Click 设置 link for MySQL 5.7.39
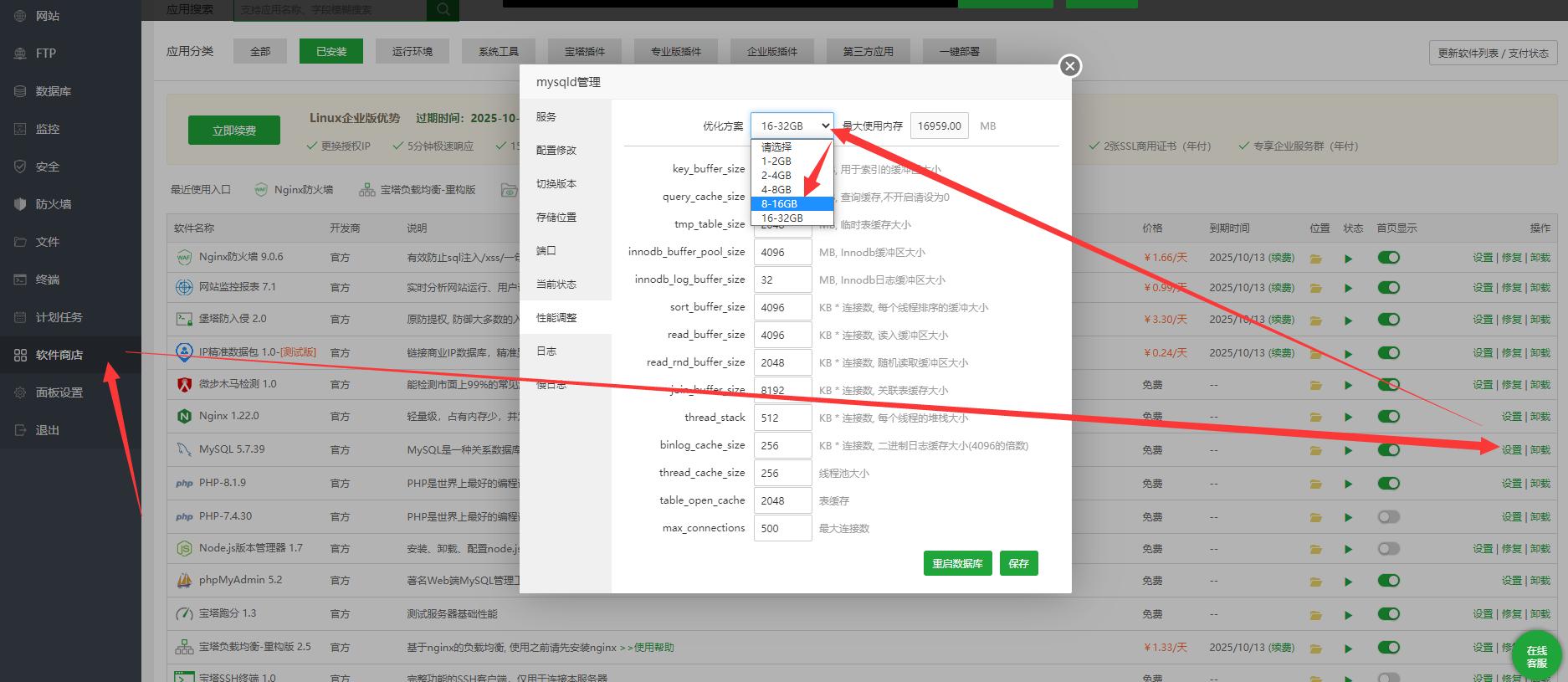The height and width of the screenshot is (682, 1568). (x=1511, y=449)
